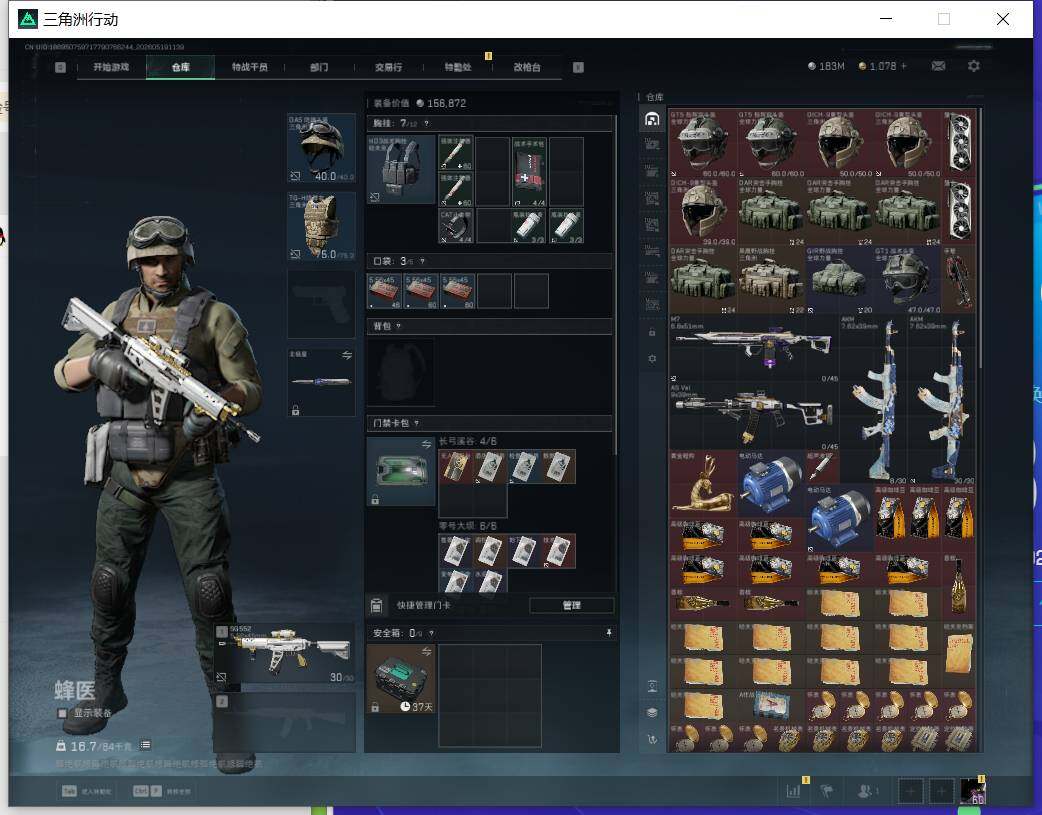The height and width of the screenshot is (815, 1042).
Task: Swap safe box via arrows icon
Action: [426, 651]
